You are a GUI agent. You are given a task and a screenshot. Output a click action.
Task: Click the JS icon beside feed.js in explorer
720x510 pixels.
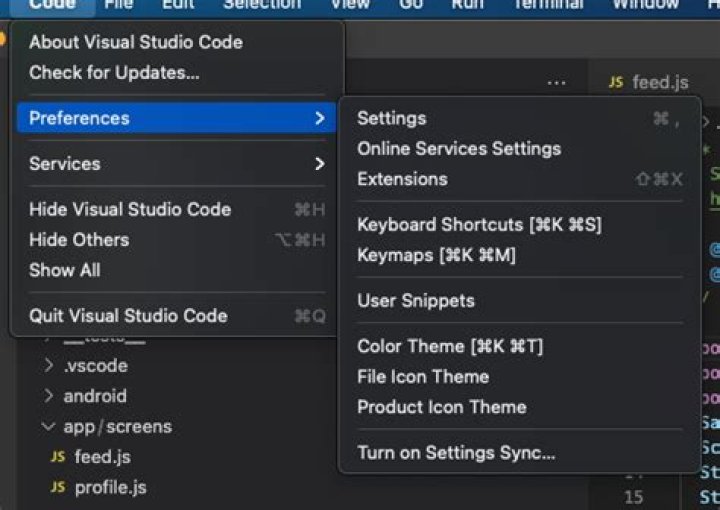58,457
